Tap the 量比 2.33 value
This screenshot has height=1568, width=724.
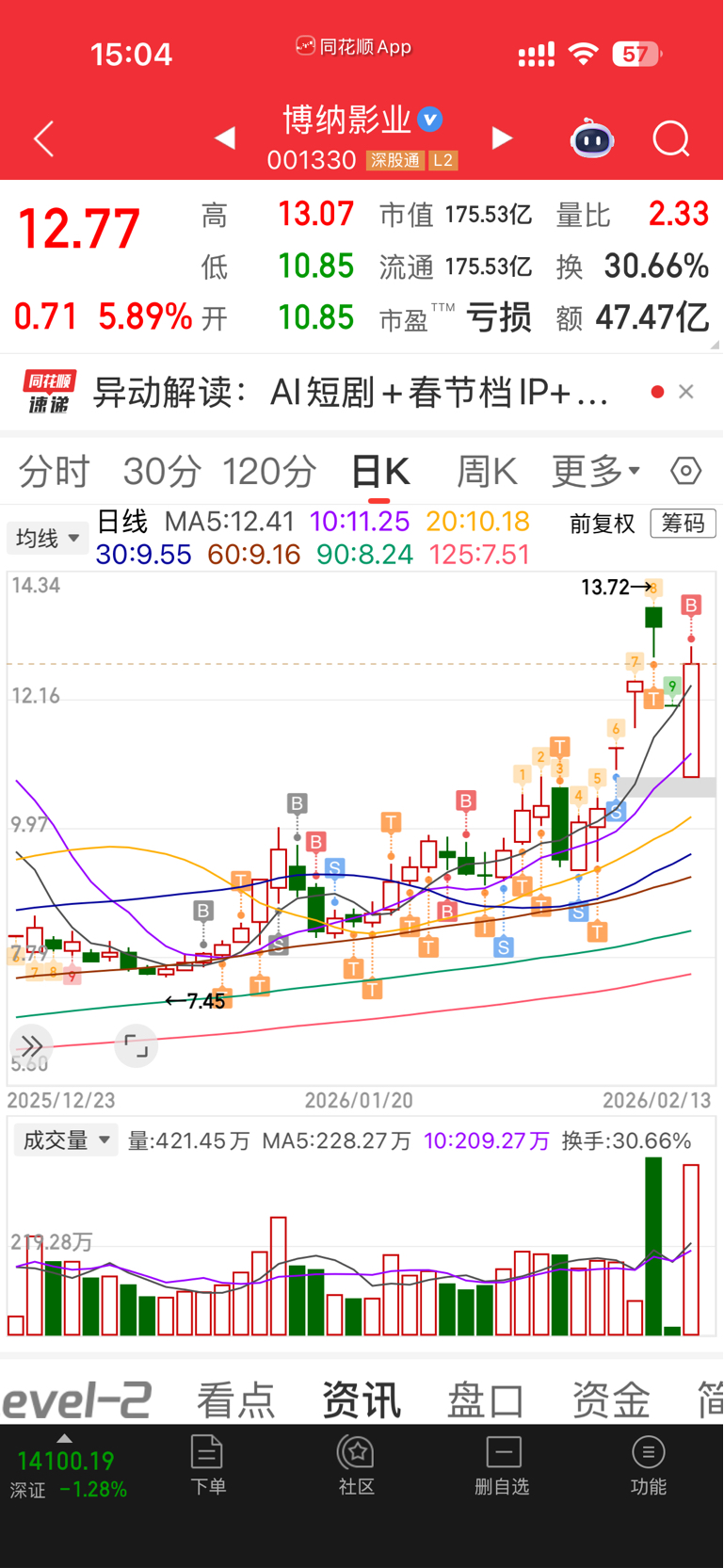pyautogui.click(x=678, y=214)
